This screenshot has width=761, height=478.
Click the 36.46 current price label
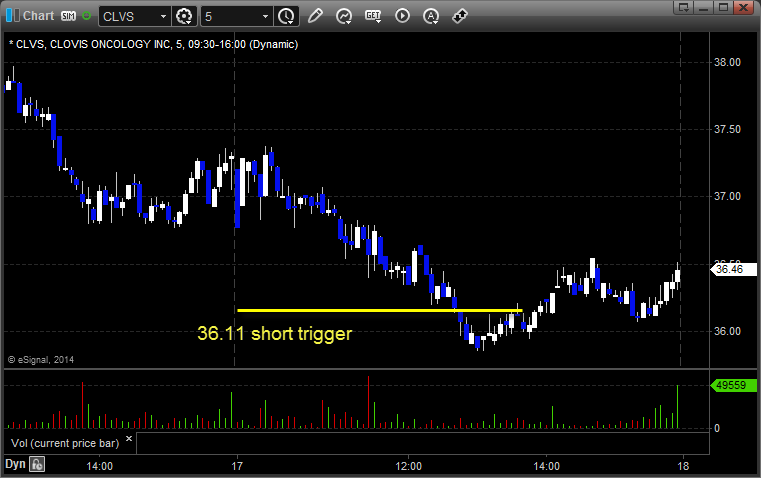tap(734, 269)
